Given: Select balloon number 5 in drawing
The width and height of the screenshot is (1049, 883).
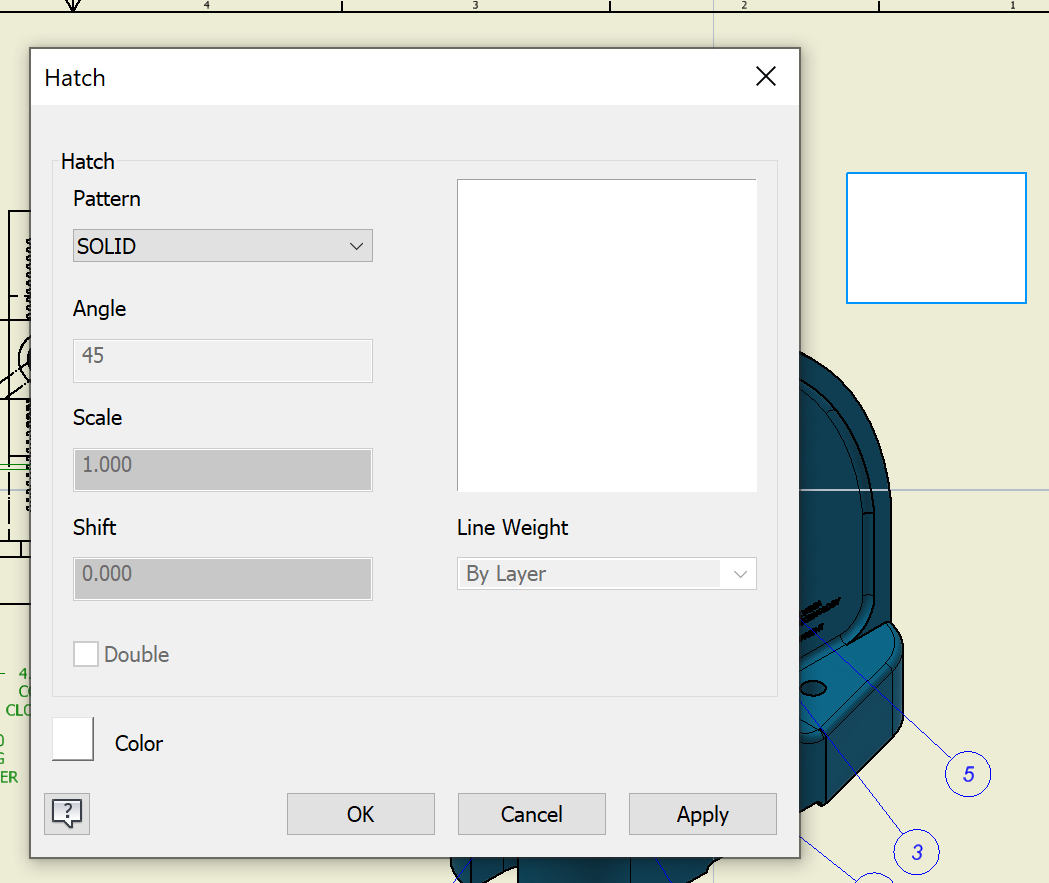Looking at the screenshot, I should pos(967,773).
